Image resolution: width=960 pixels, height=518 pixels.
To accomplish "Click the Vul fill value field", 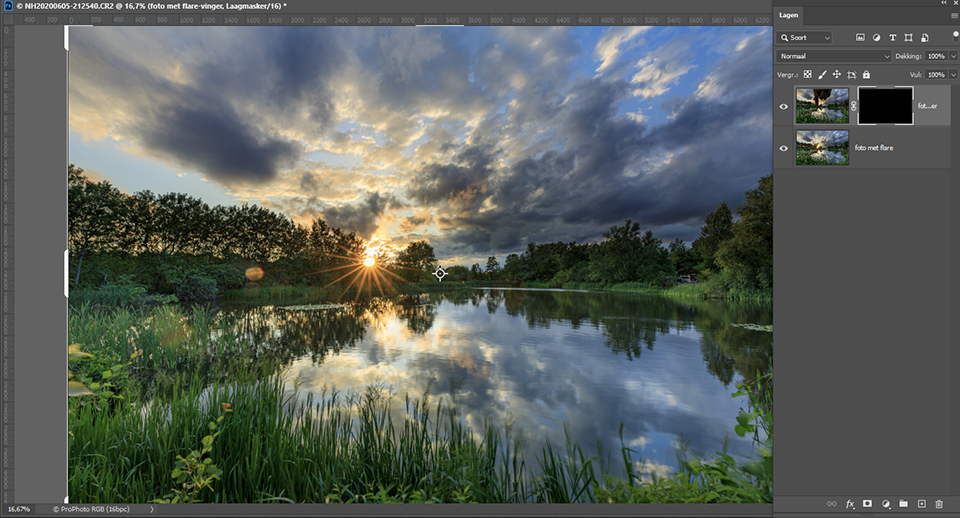I will [936, 75].
